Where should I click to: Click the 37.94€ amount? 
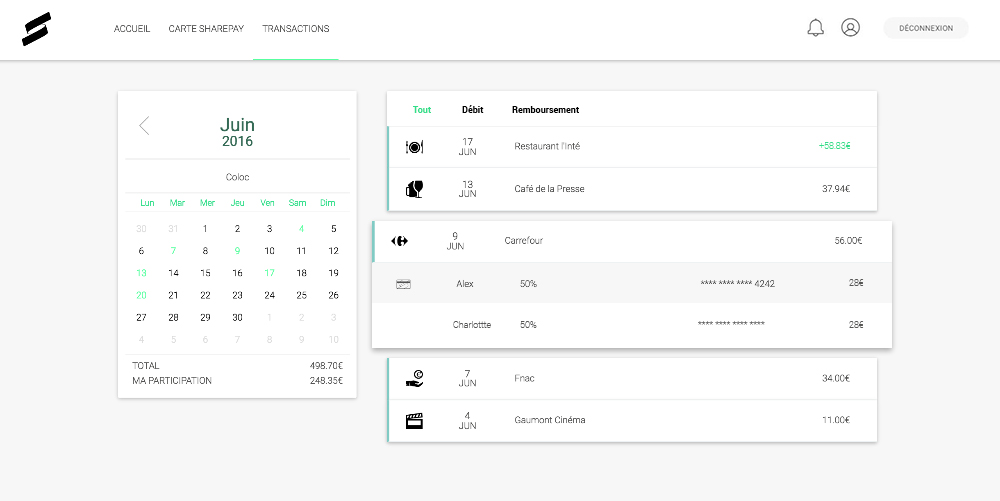[835, 189]
